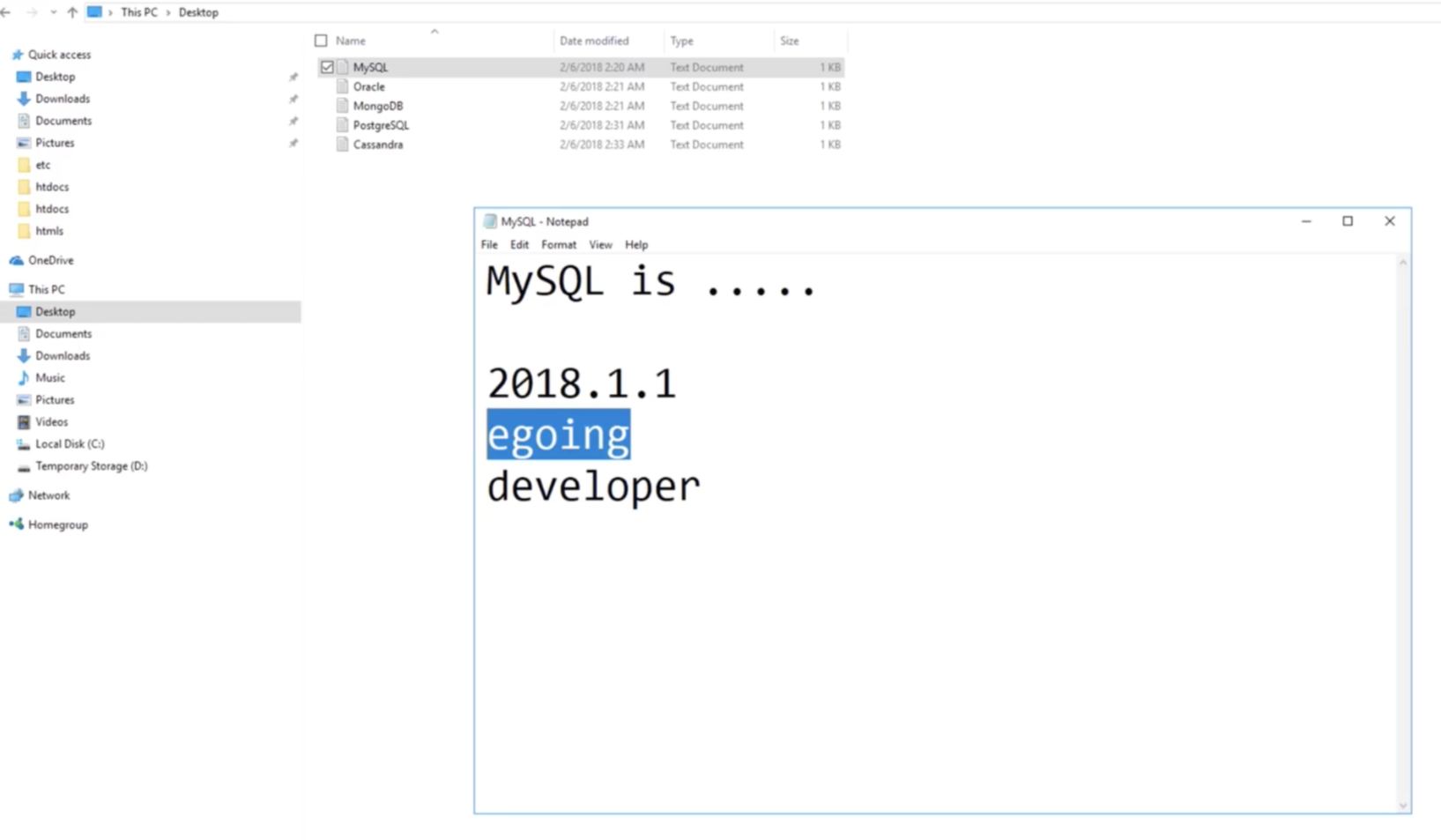Unpin Pictures from Quick access
This screenshot has width=1441, height=840.
click(x=293, y=143)
